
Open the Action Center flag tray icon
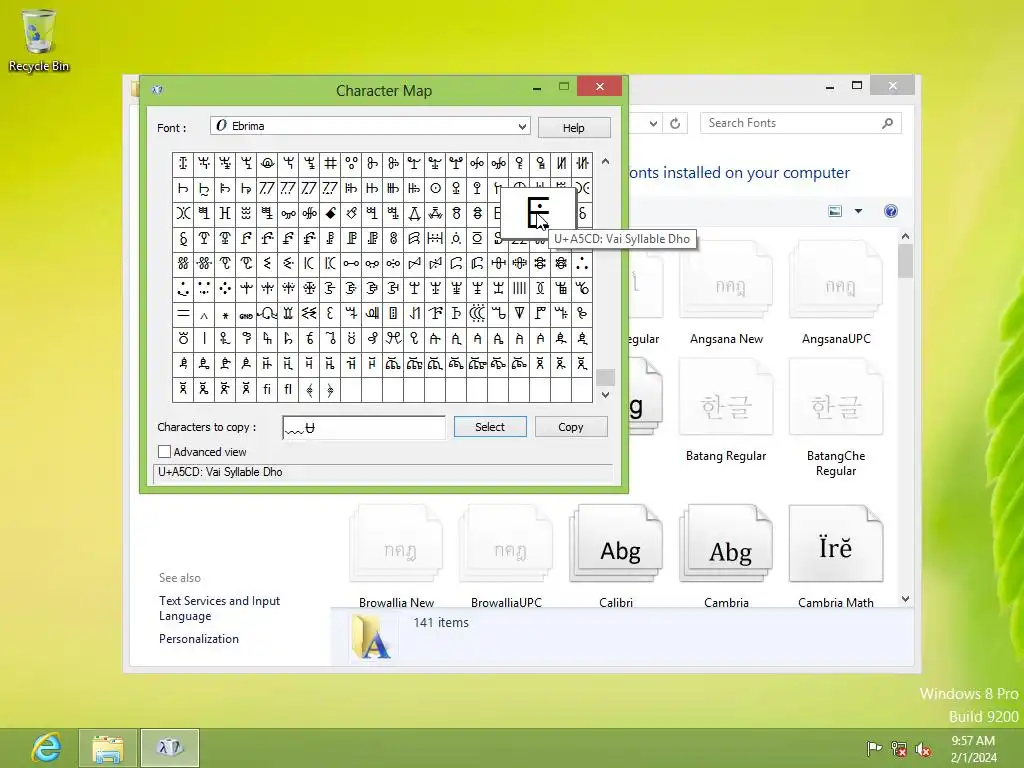click(x=874, y=748)
